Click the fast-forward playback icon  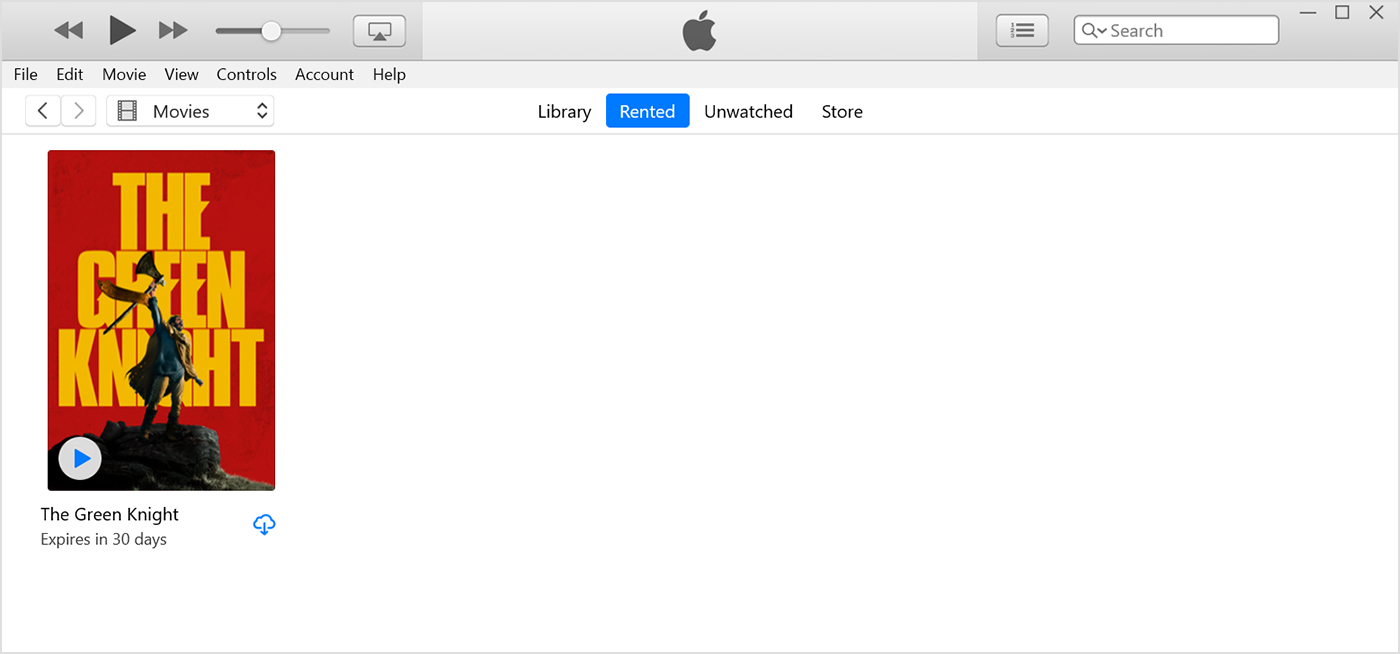pyautogui.click(x=172, y=30)
